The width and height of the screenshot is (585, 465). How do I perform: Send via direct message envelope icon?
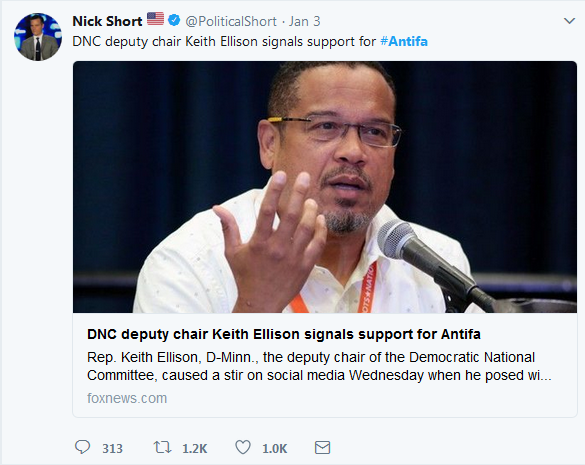click(322, 447)
